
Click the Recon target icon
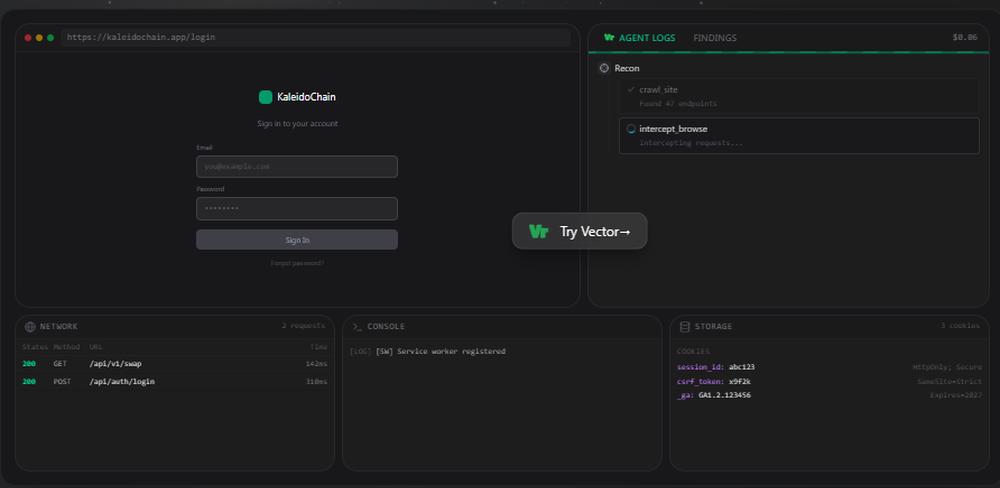click(605, 68)
